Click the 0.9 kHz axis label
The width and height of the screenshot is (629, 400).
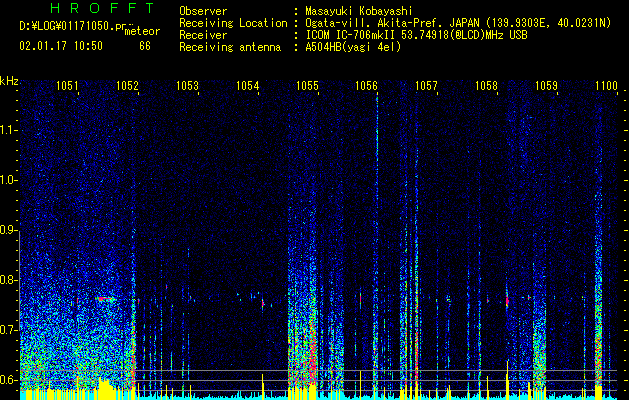tap(9, 230)
